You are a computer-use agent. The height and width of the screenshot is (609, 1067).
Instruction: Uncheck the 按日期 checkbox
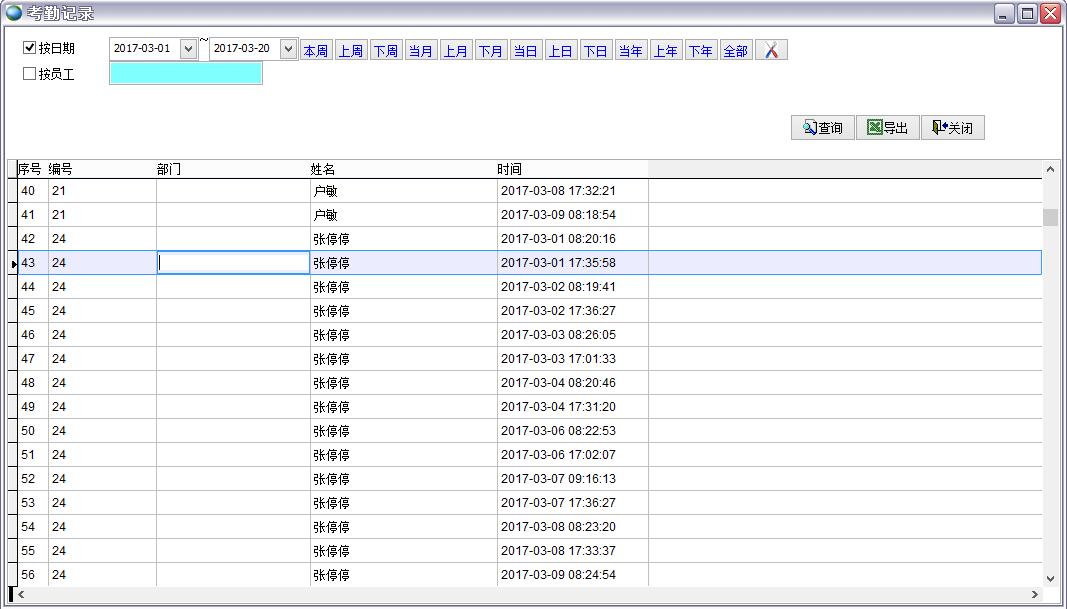click(30, 48)
